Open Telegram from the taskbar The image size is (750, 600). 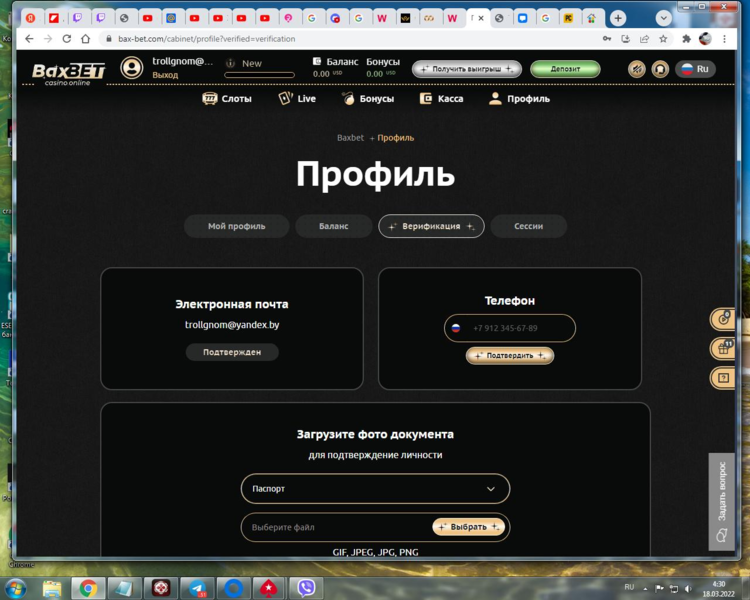[x=197, y=588]
